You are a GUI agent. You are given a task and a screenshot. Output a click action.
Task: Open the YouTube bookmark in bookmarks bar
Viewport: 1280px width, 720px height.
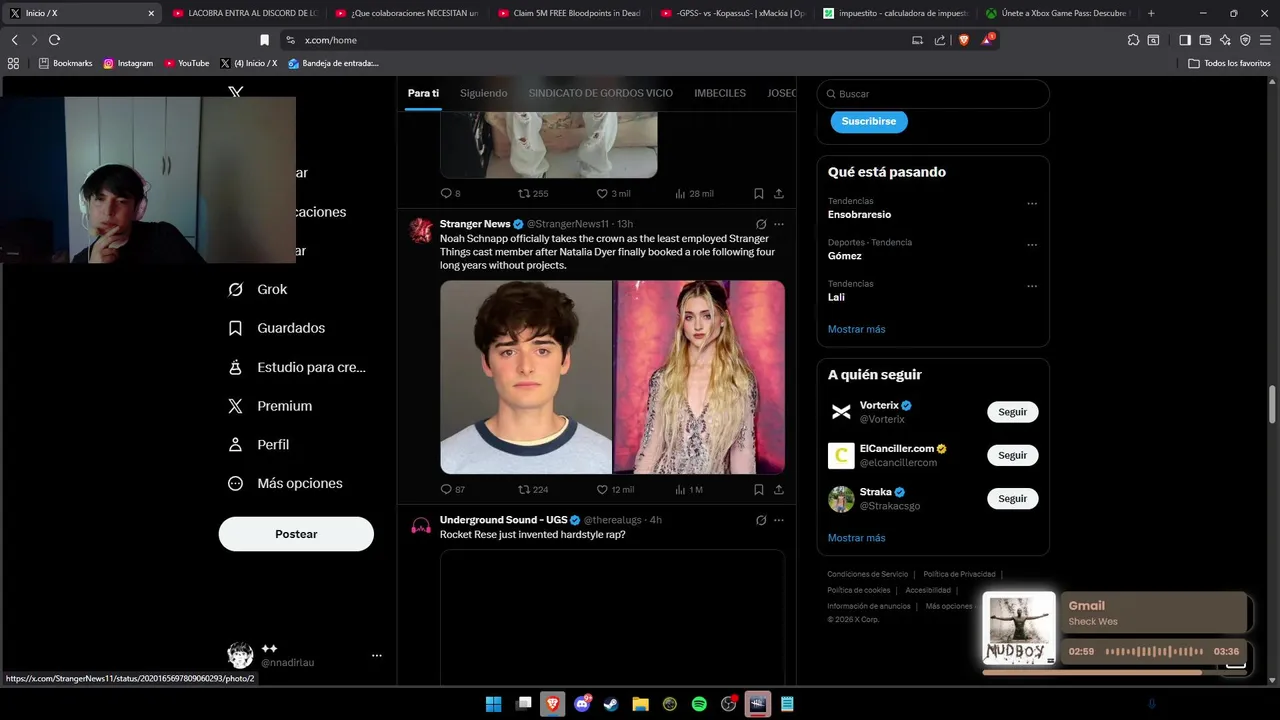tap(187, 63)
